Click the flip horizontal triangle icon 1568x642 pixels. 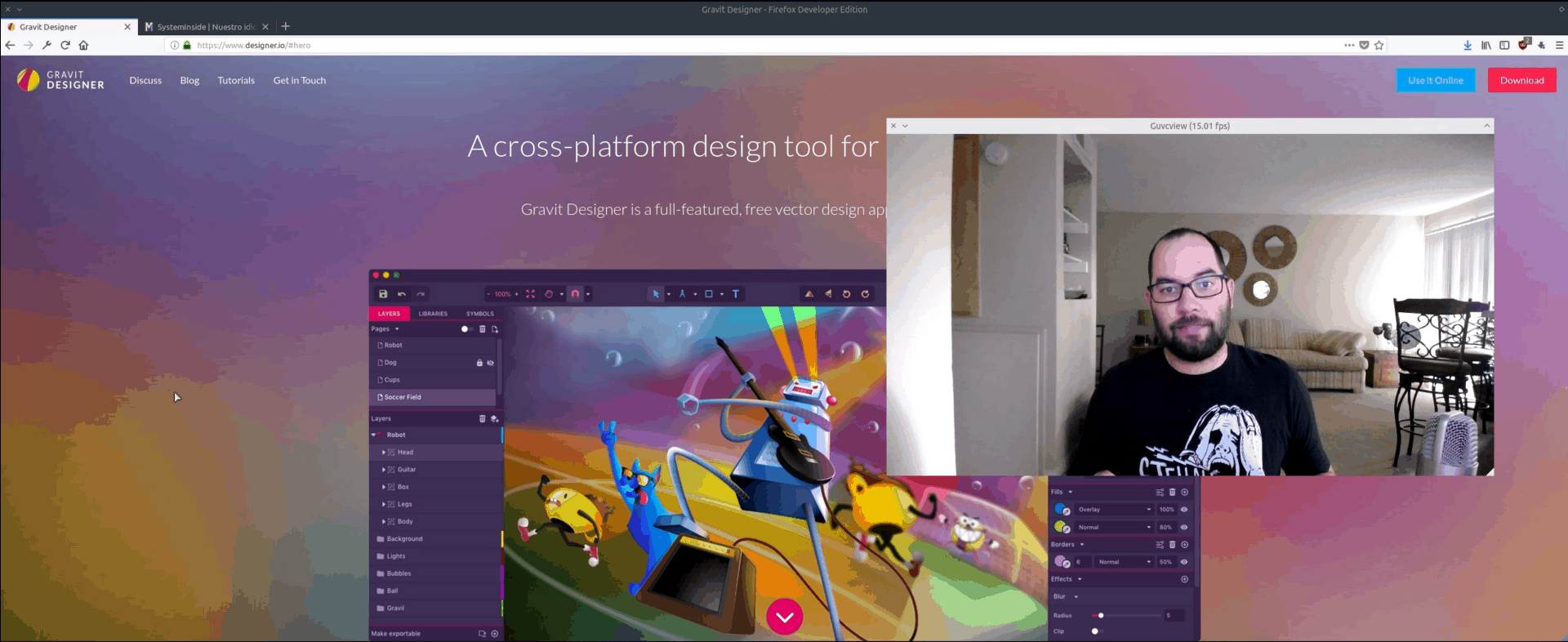pos(828,294)
